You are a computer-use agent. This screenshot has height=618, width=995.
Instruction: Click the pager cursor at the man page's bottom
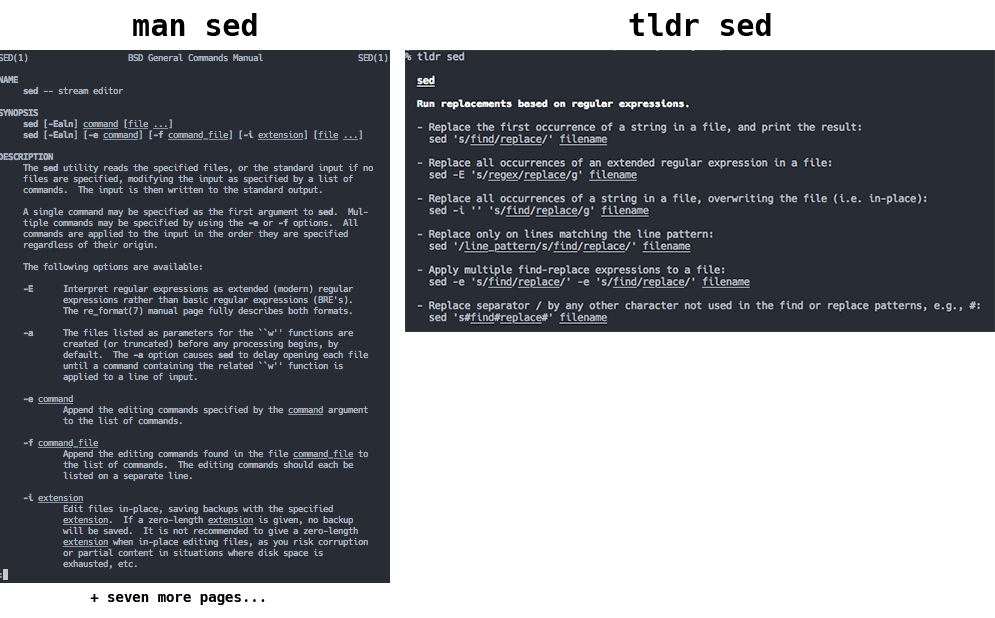(x=4, y=575)
